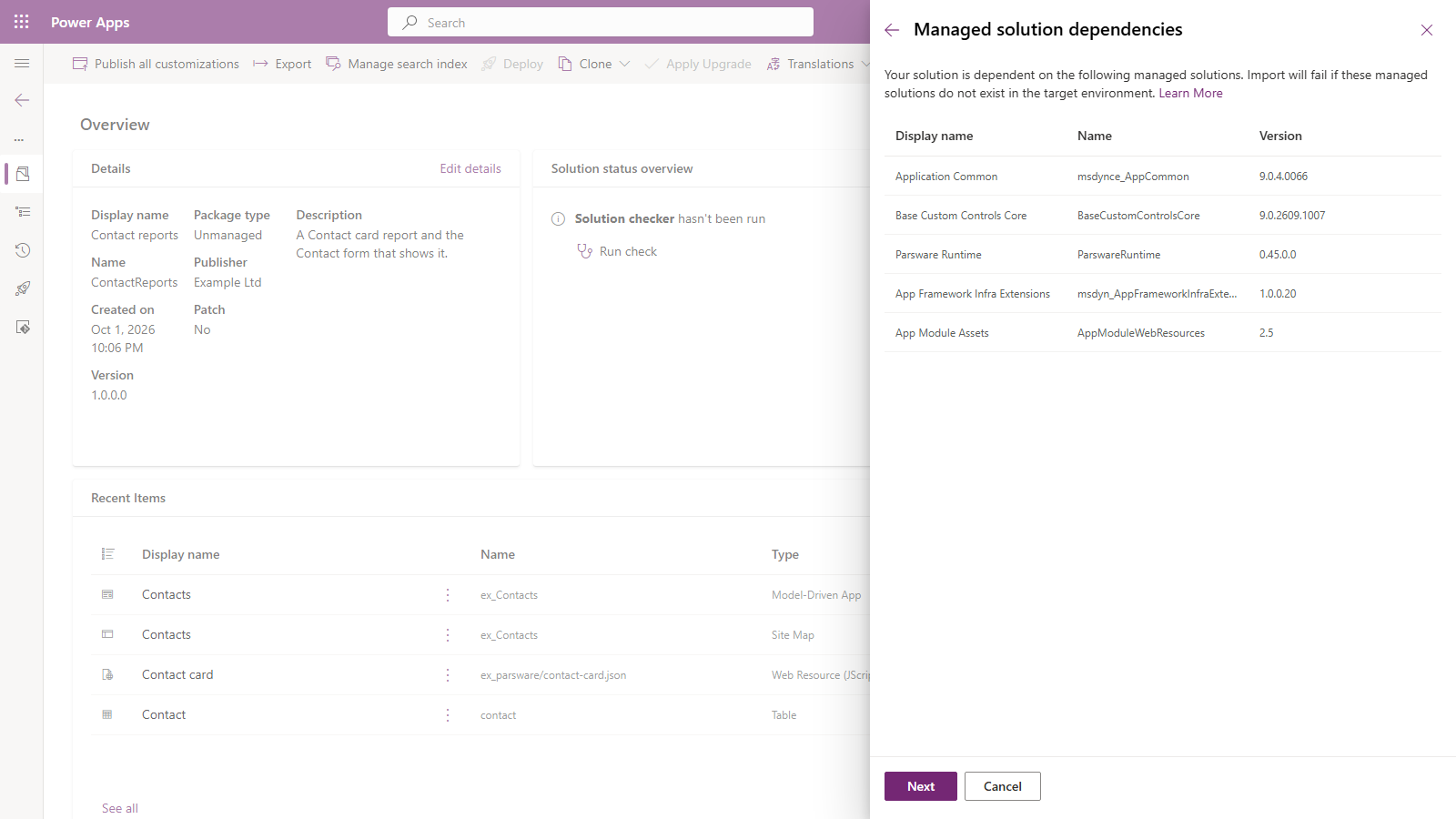Viewport: 1456px width, 819px height.
Task: Select the Application Common dependency row
Action: (x=1163, y=177)
